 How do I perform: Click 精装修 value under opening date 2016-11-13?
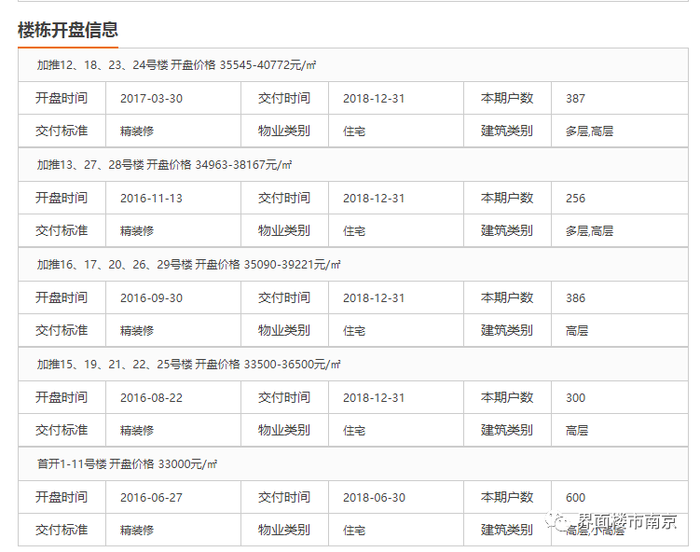coord(137,231)
